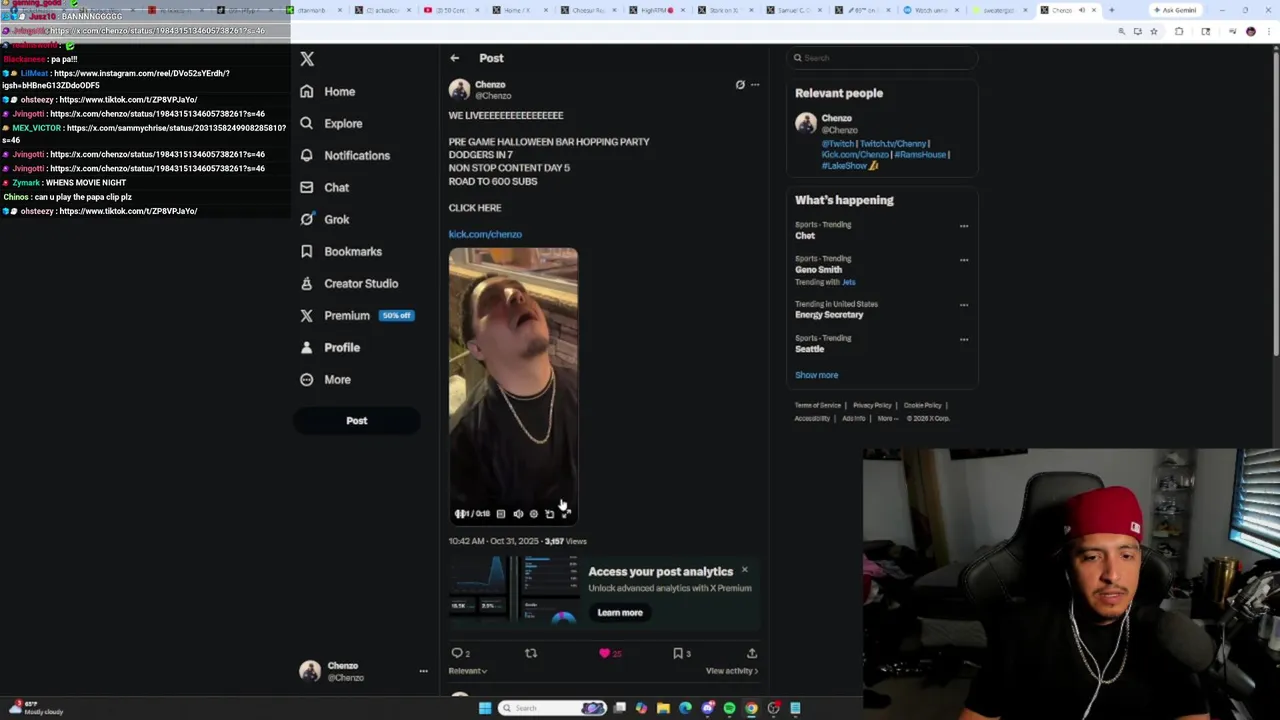Click the X search field
This screenshot has height=720, width=1280.
(881, 58)
